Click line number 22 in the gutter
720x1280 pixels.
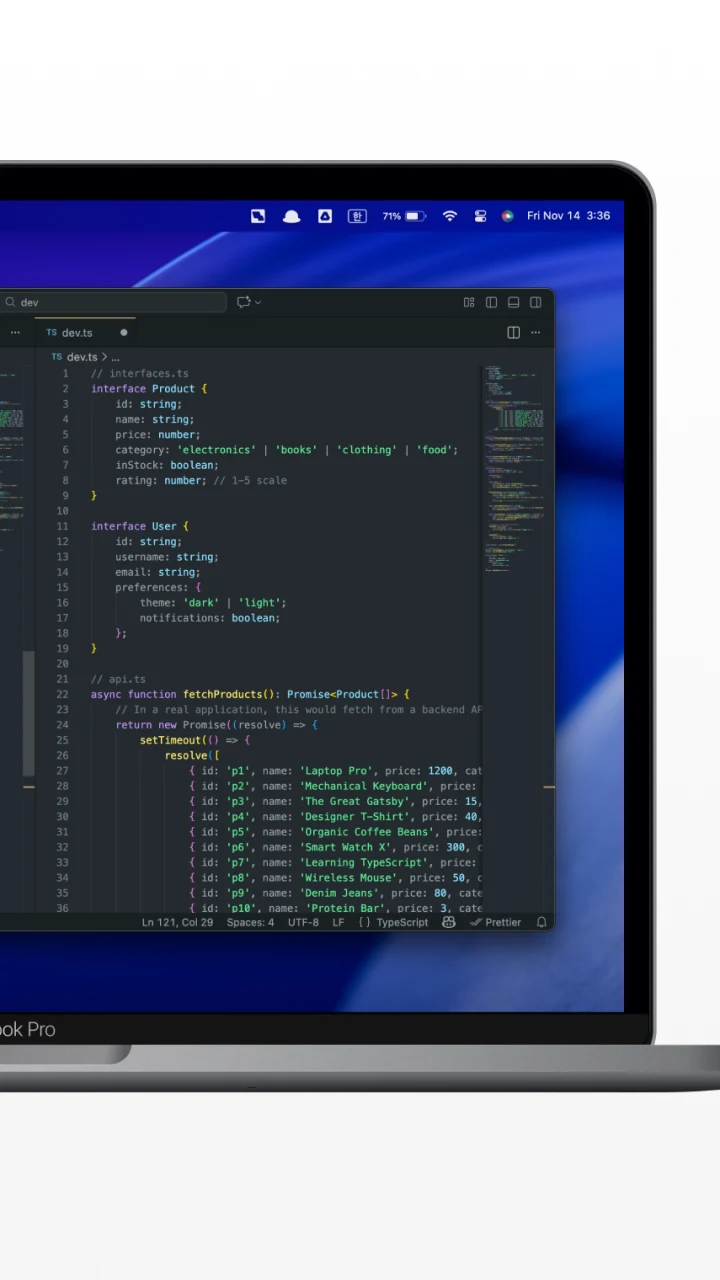63,694
